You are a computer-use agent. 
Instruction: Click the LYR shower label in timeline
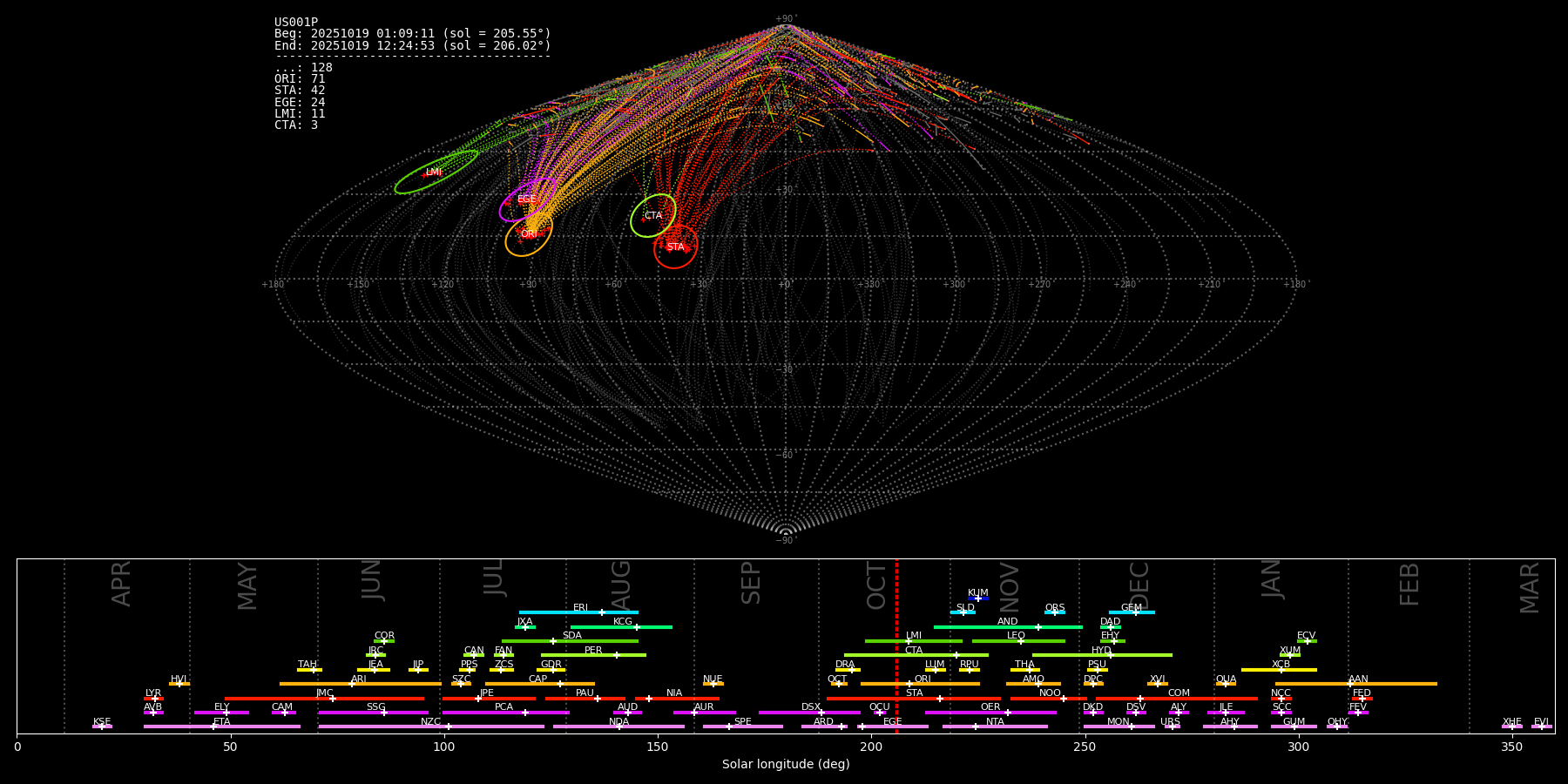[153, 693]
